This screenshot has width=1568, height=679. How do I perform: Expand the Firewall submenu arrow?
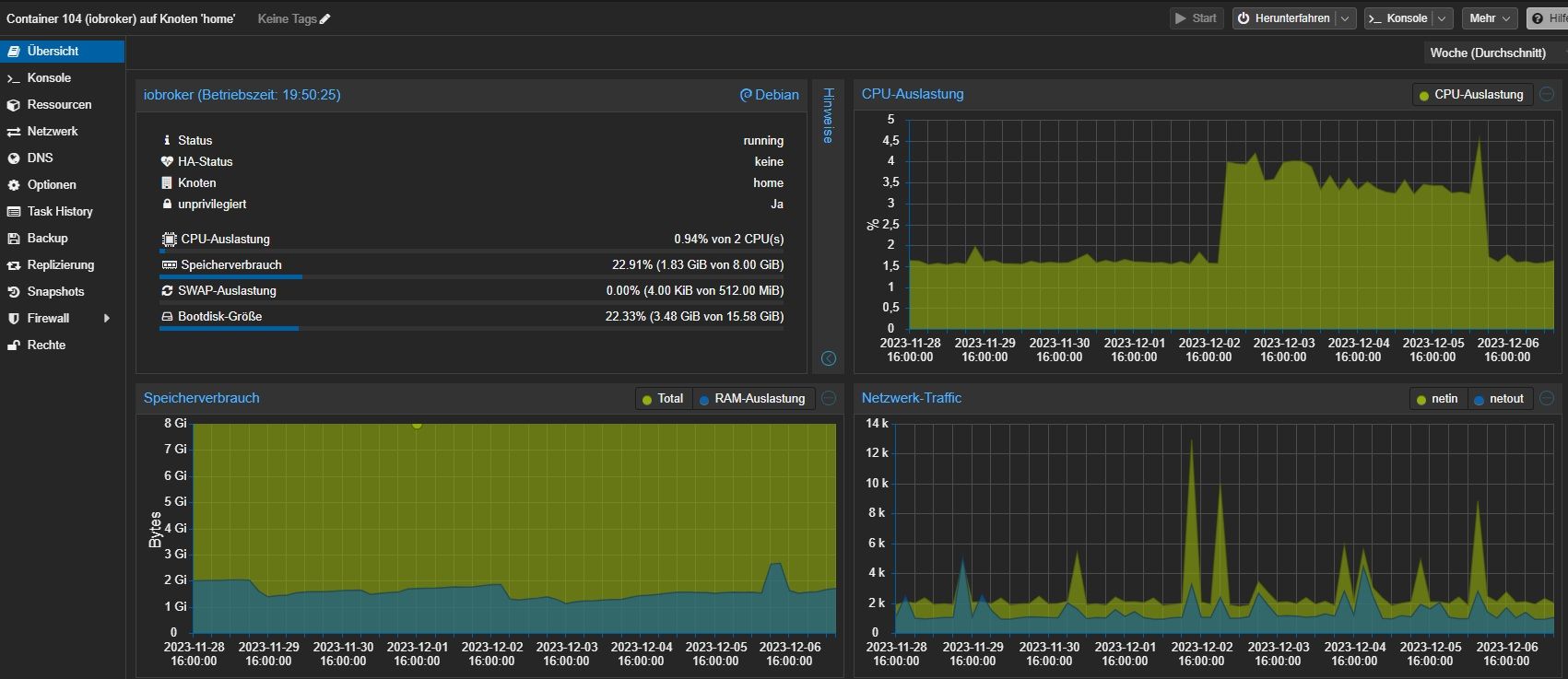click(x=107, y=319)
